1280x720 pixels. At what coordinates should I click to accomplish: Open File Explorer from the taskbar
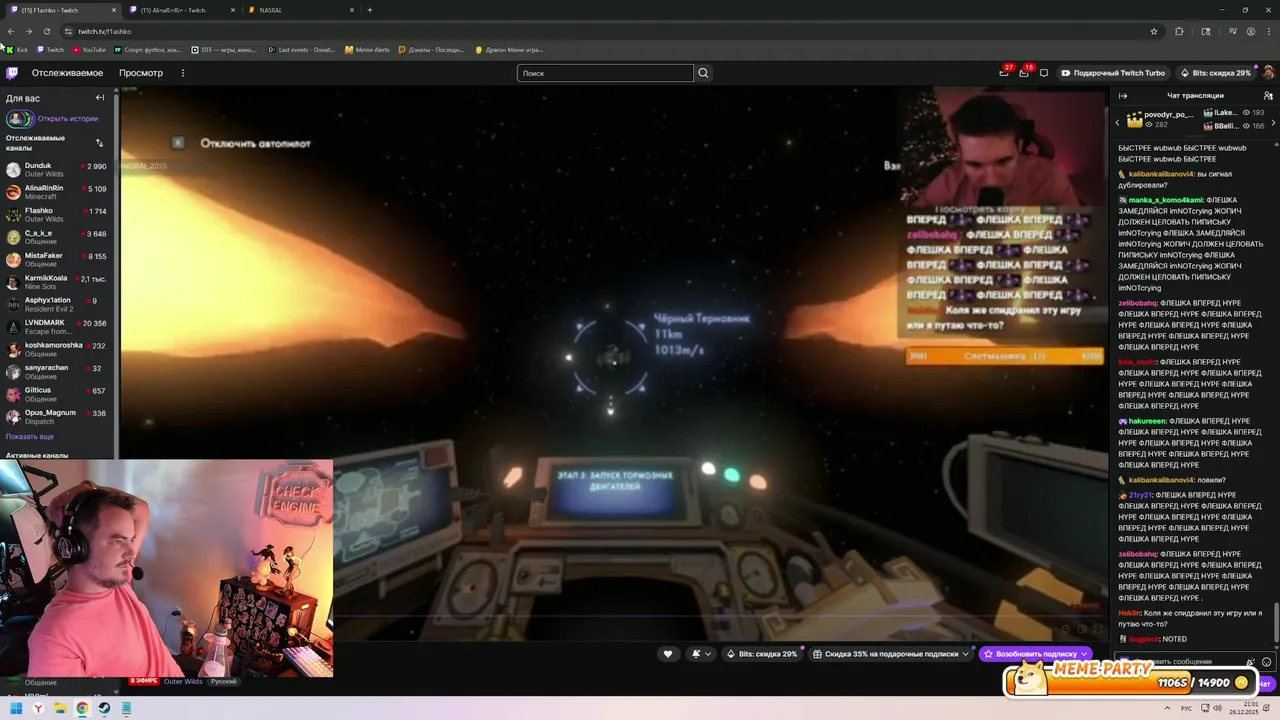pos(60,708)
